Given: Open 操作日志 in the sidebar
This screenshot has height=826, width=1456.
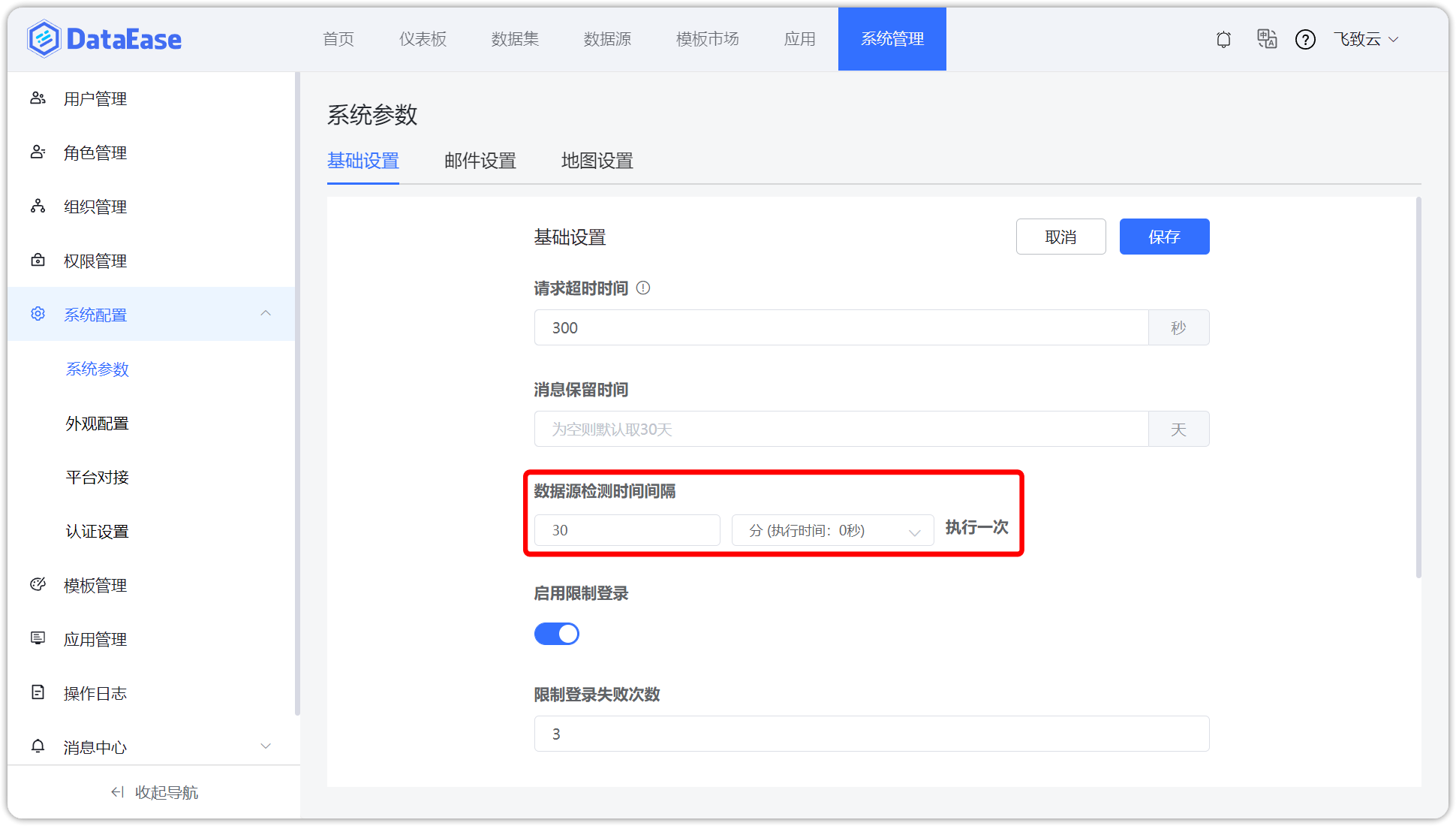Looking at the screenshot, I should point(95,694).
